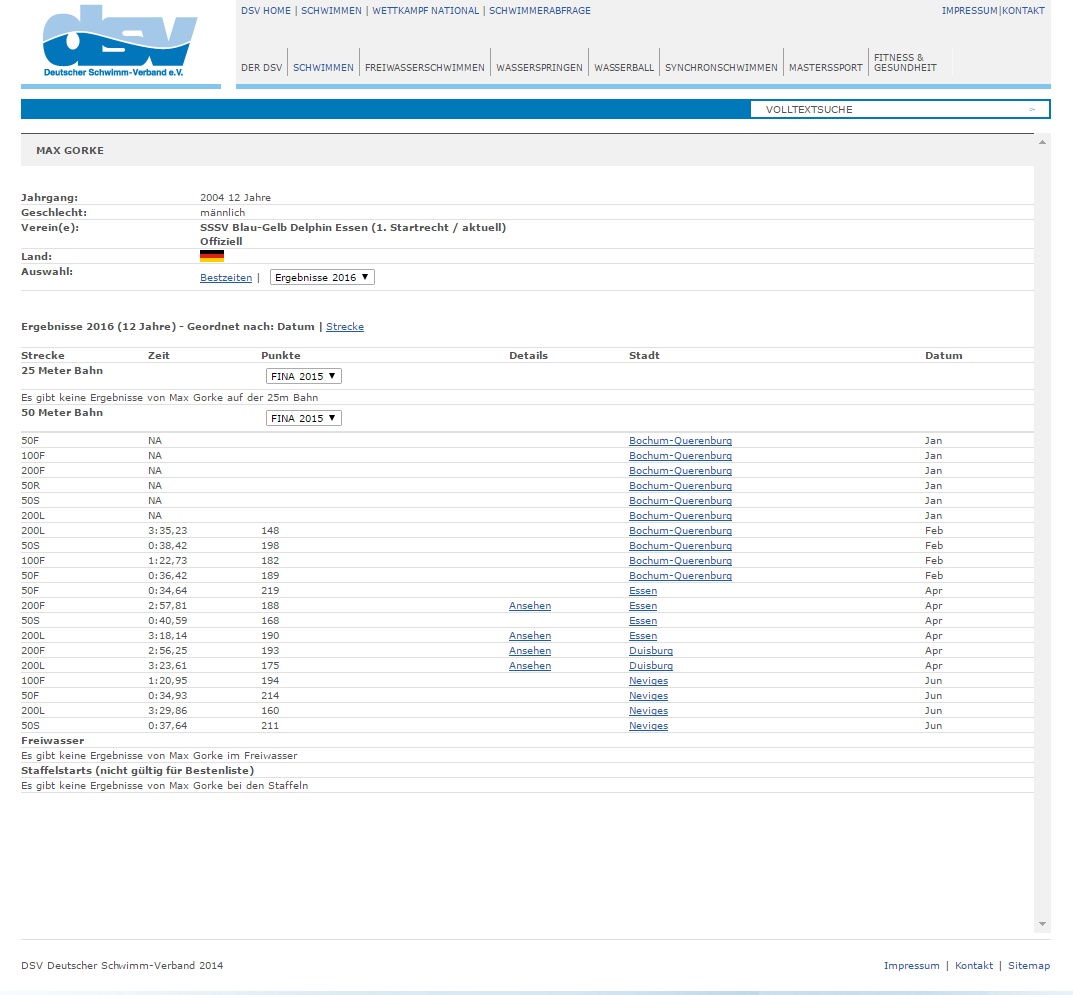
Task: Open Essen link for 50S 0:40,59
Action: 643,621
